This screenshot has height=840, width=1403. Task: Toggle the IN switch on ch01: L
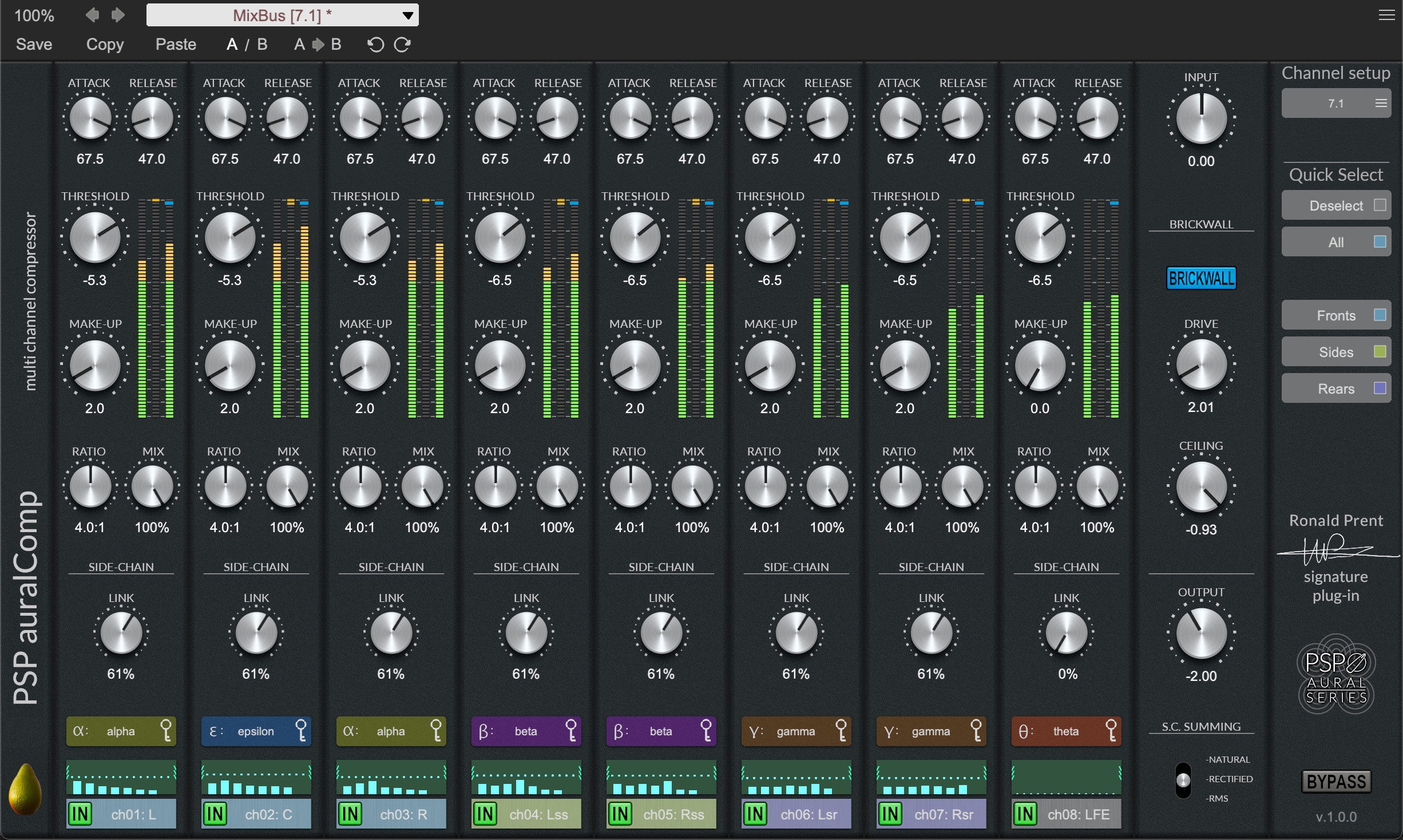[80, 814]
